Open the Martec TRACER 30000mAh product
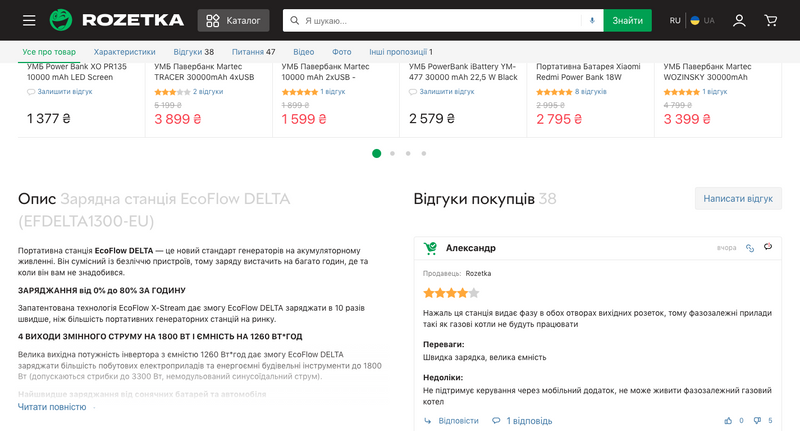The height and width of the screenshot is (431, 800). click(204, 72)
